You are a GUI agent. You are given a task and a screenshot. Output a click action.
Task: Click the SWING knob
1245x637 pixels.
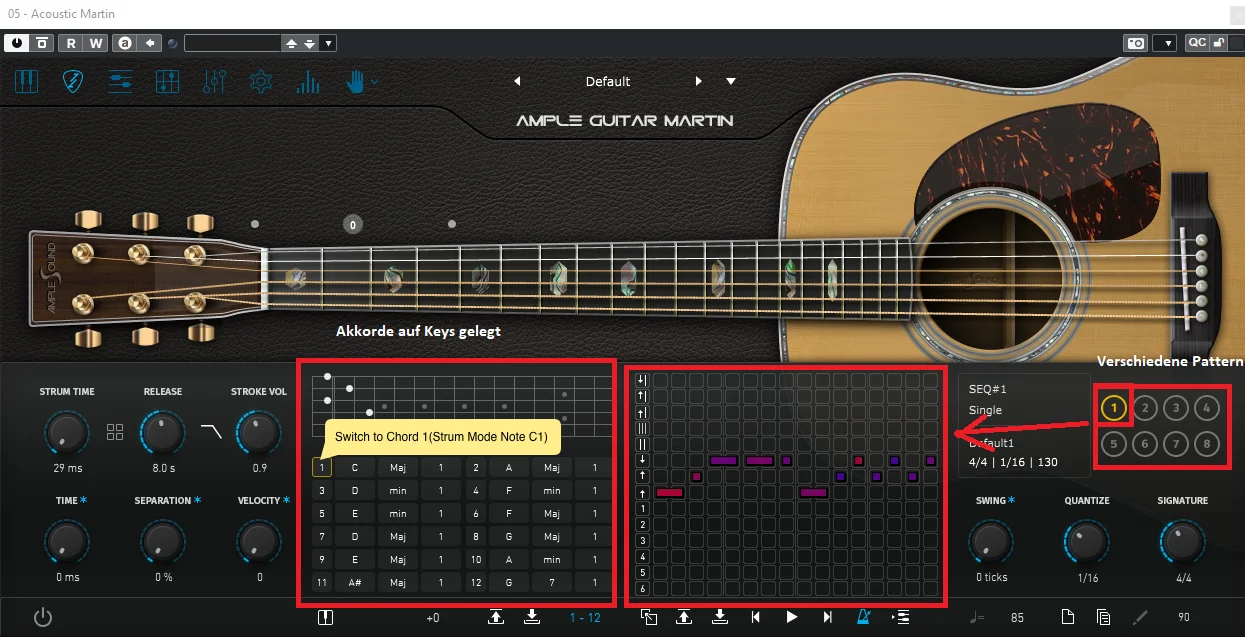coord(990,542)
